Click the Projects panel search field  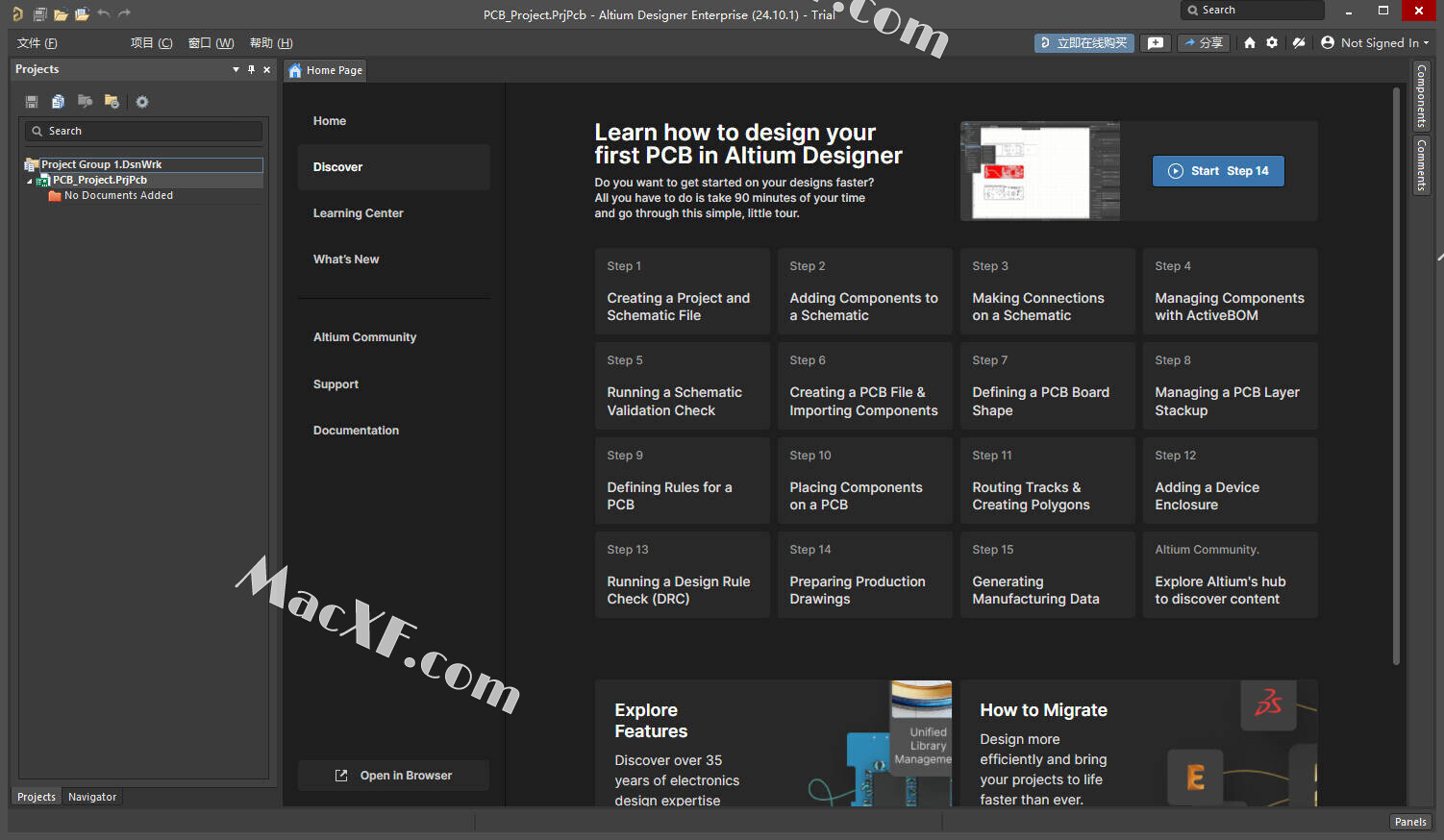[x=143, y=131]
